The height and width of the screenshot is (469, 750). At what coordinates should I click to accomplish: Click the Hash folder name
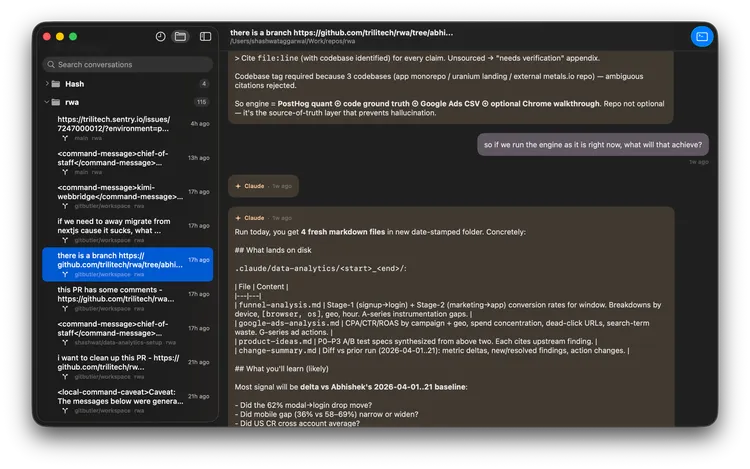(x=75, y=84)
